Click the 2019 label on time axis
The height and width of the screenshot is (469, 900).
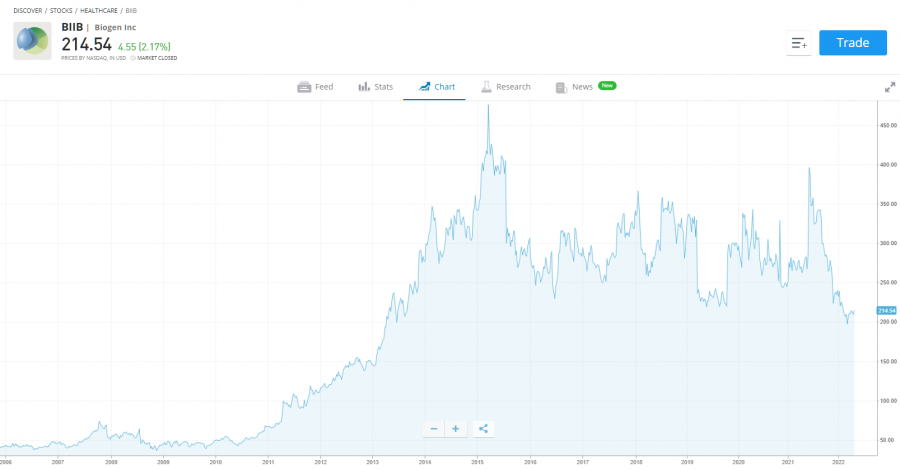click(686, 462)
